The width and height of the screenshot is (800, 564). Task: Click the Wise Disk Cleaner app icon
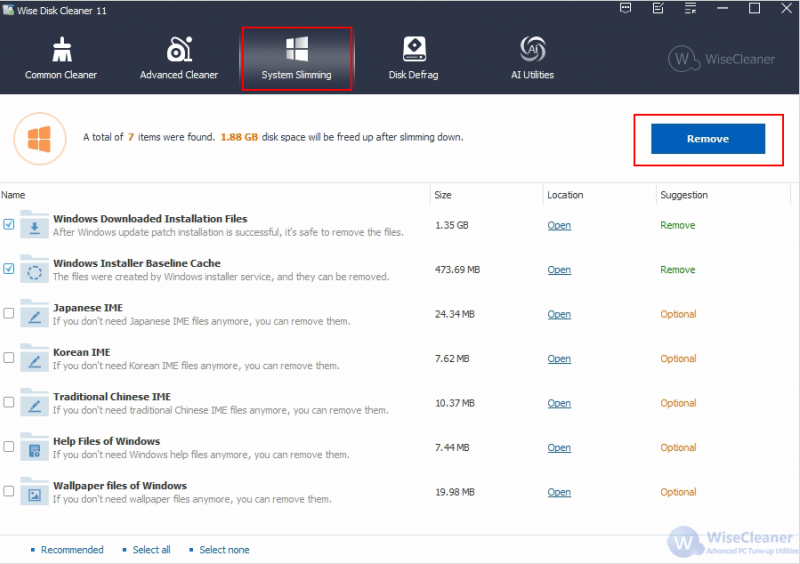pyautogui.click(x=8, y=10)
